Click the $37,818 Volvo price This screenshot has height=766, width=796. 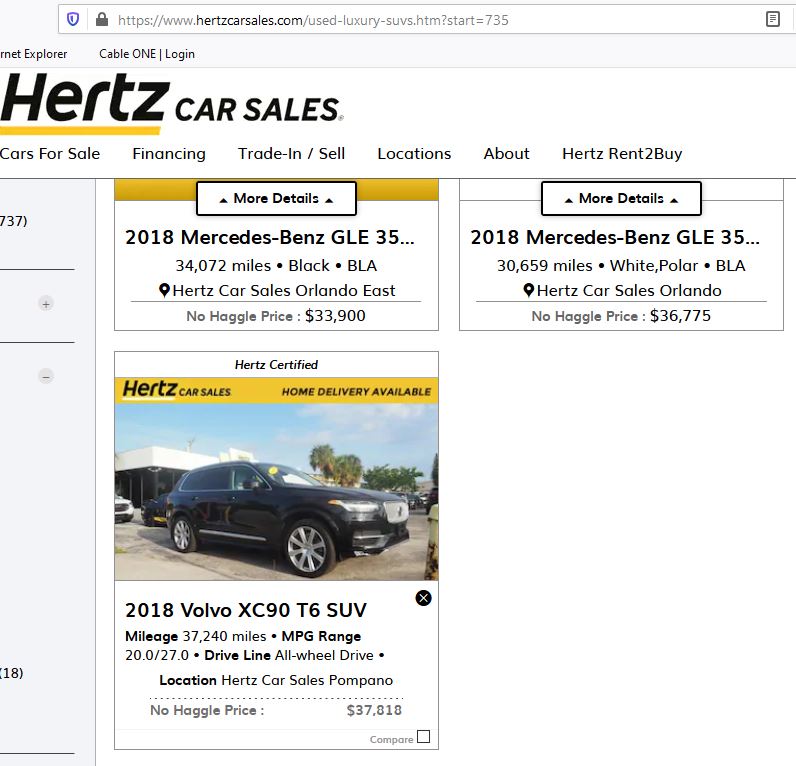(374, 710)
